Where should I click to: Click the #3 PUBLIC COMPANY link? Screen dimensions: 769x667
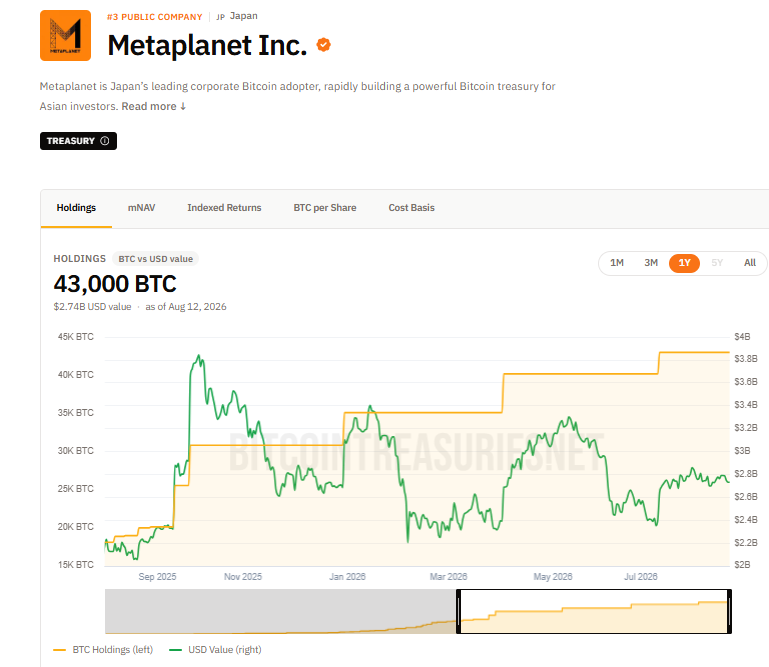click(154, 17)
